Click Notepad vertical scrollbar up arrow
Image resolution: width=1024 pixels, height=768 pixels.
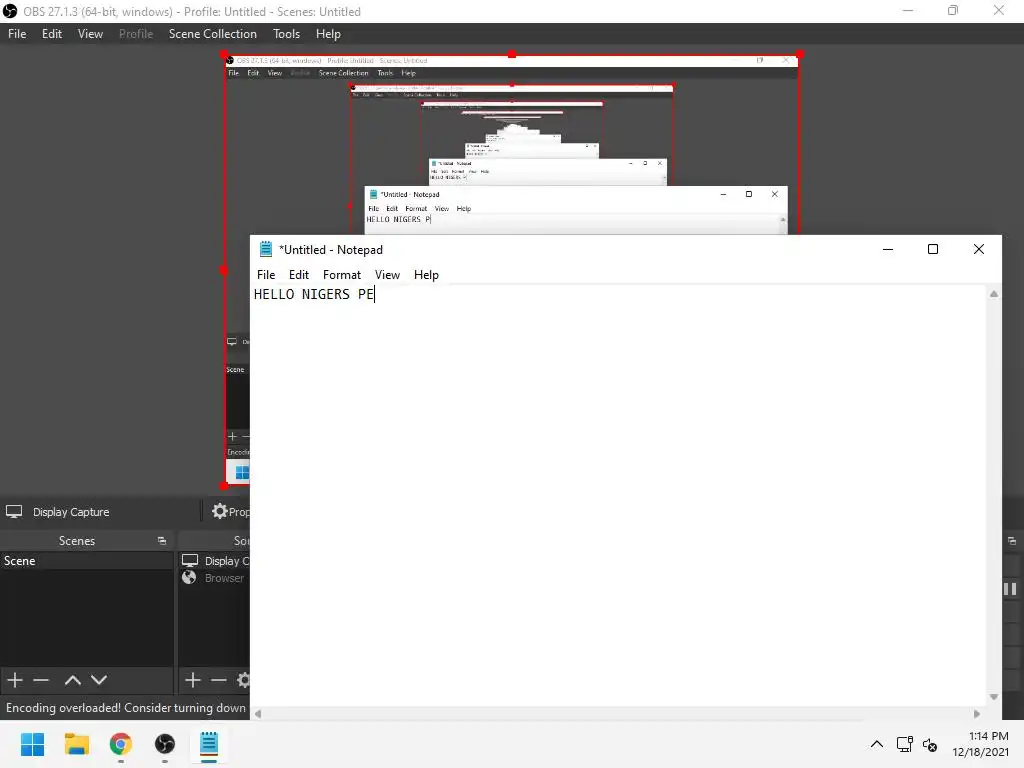click(x=993, y=294)
